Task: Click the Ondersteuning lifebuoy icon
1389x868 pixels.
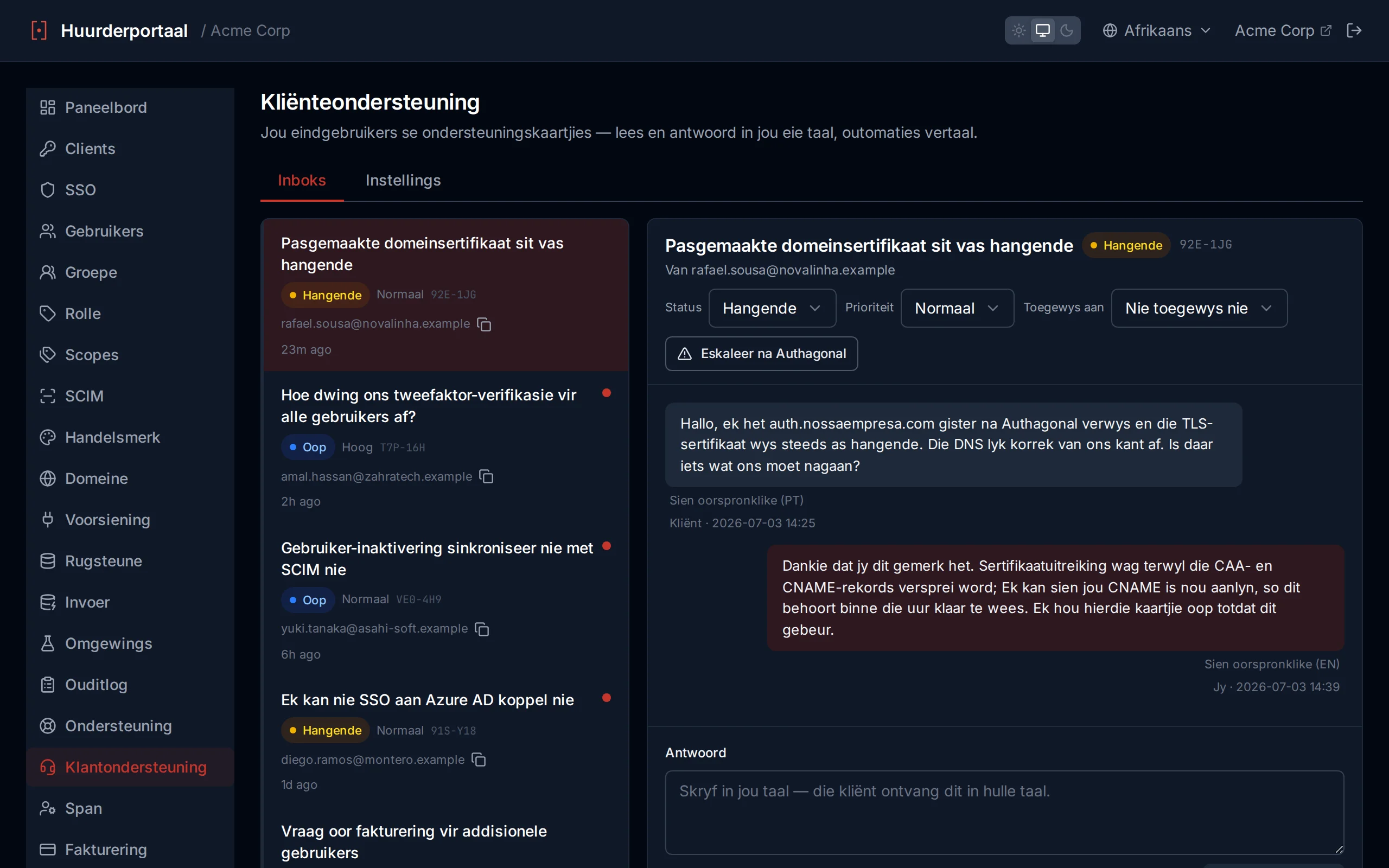Action: coord(48,726)
